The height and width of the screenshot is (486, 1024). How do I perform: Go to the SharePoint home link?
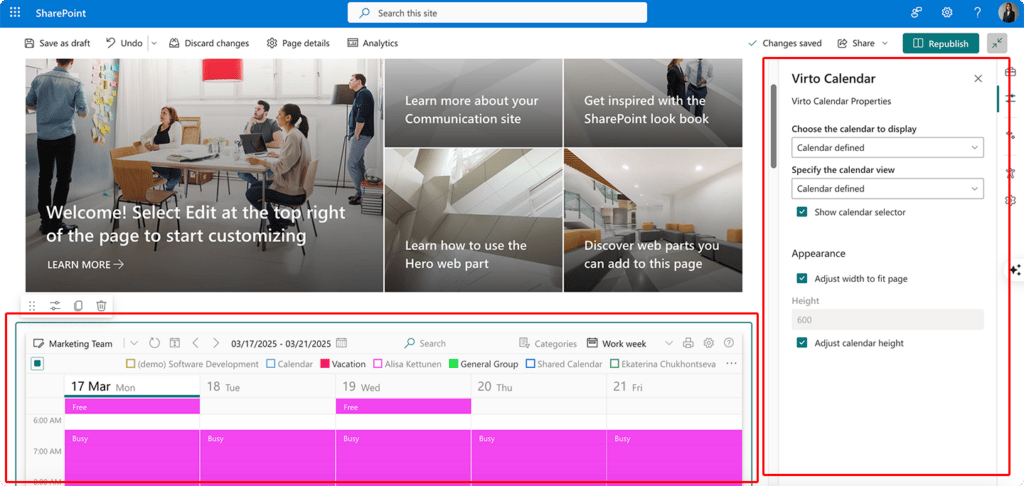click(x=61, y=13)
